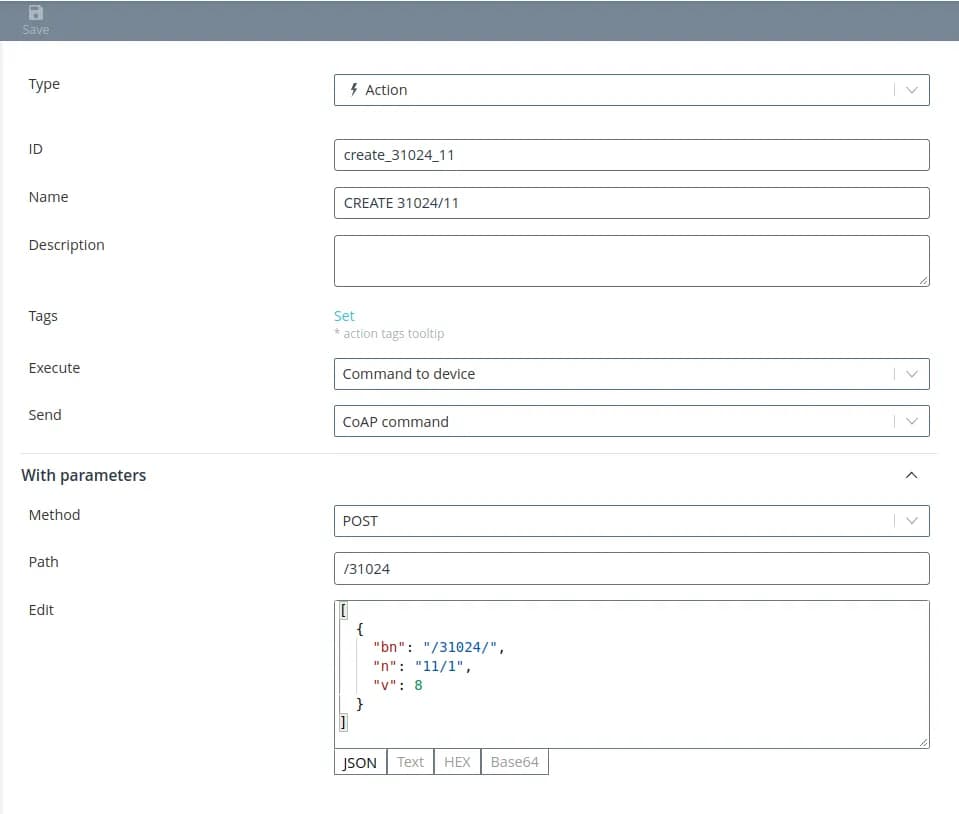Viewport: 959px width, 814px height.
Task: Click the Name field with CREATE 31024/11
Action: coord(630,203)
